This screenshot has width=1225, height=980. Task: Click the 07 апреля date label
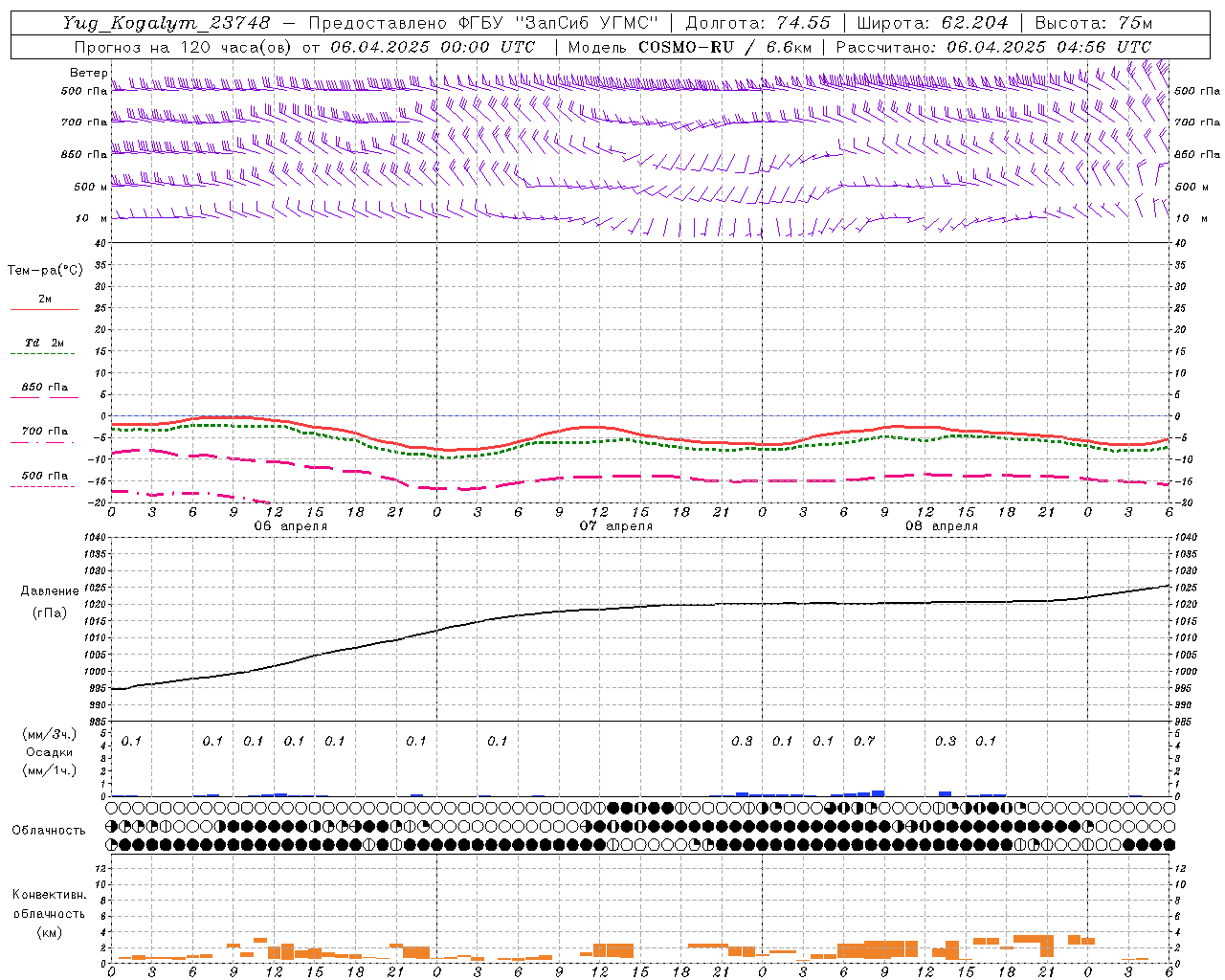616,526
